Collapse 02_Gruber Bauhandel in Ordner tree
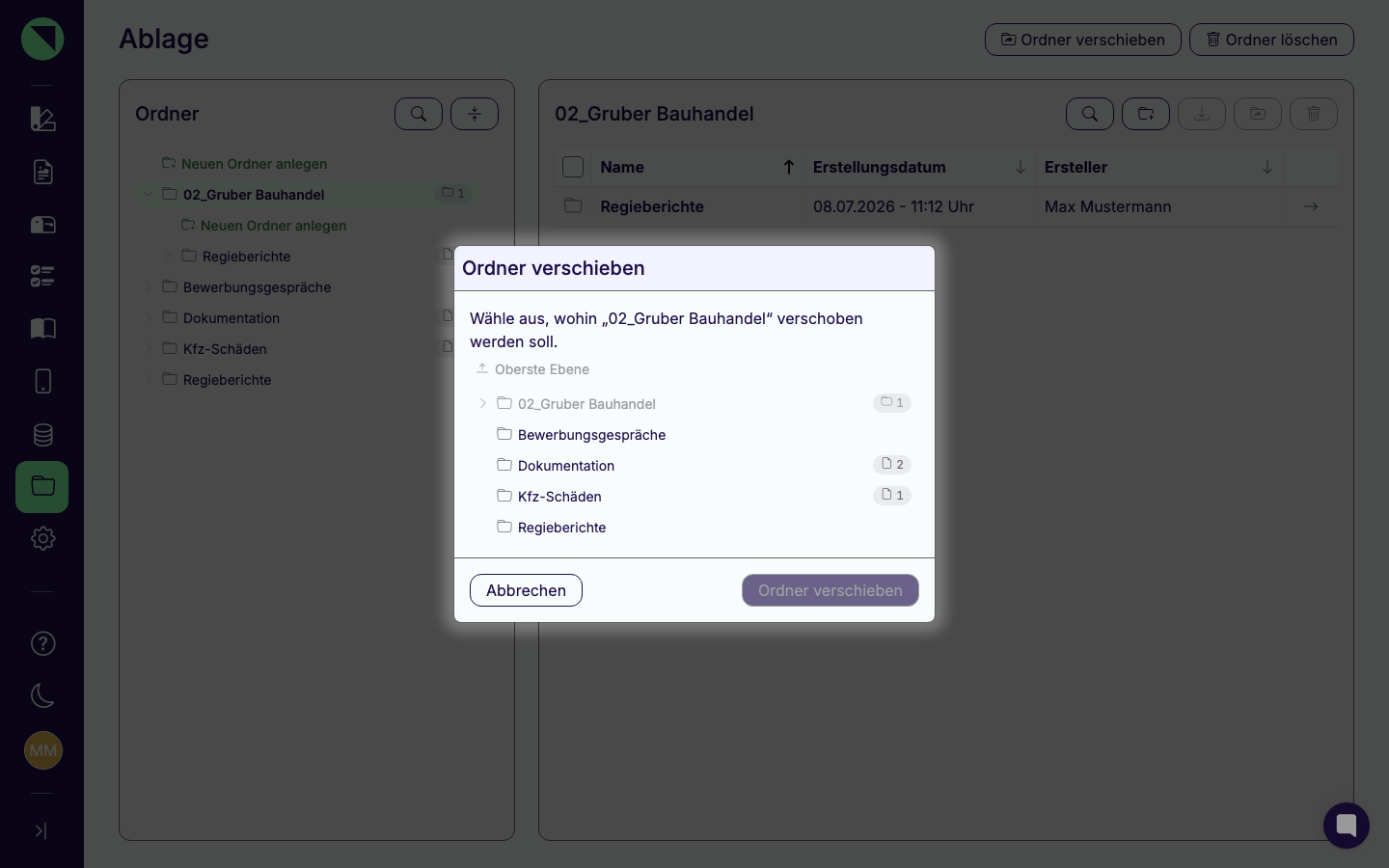1389x868 pixels. (x=149, y=194)
